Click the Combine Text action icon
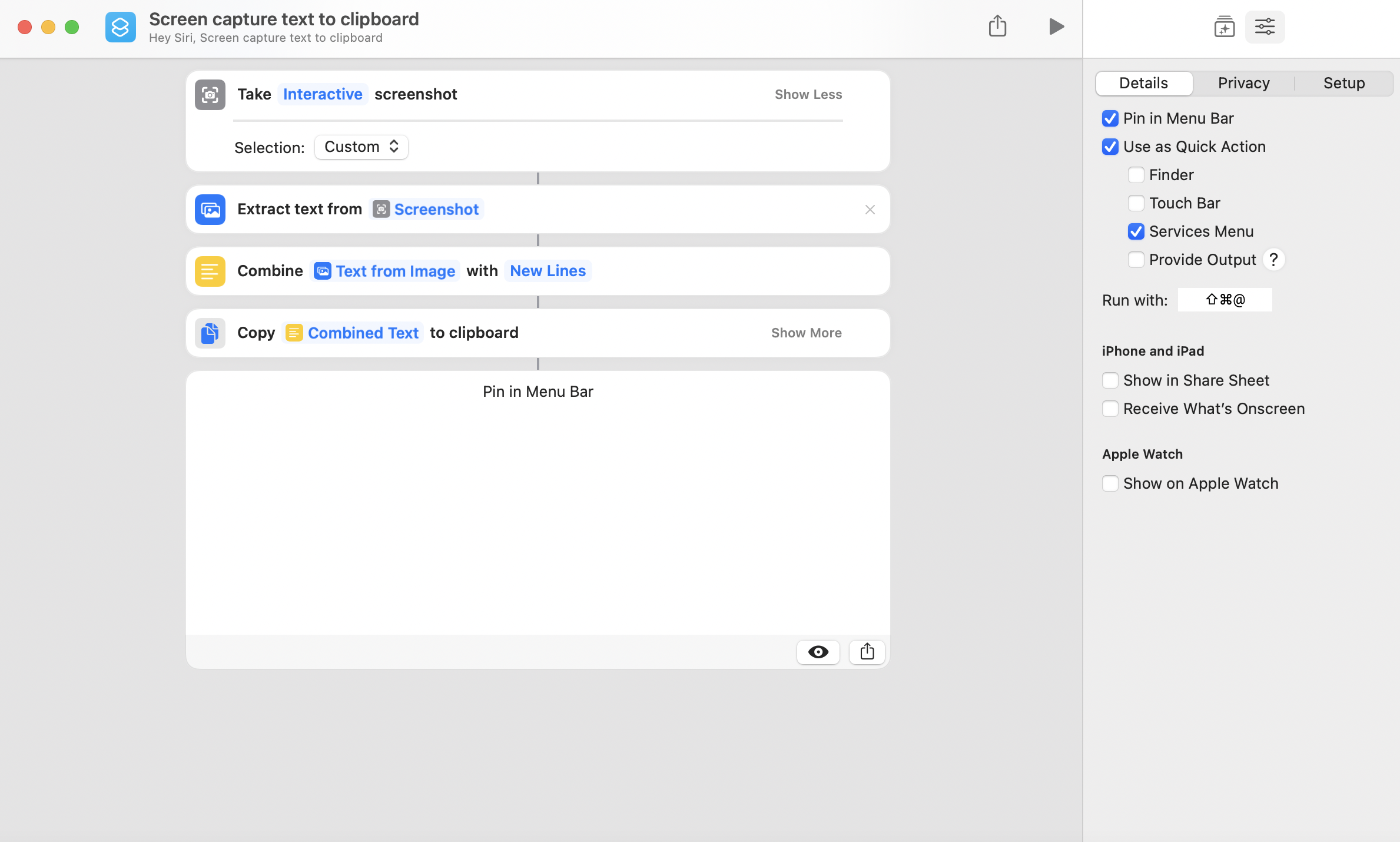This screenshot has height=842, width=1400. tap(209, 270)
